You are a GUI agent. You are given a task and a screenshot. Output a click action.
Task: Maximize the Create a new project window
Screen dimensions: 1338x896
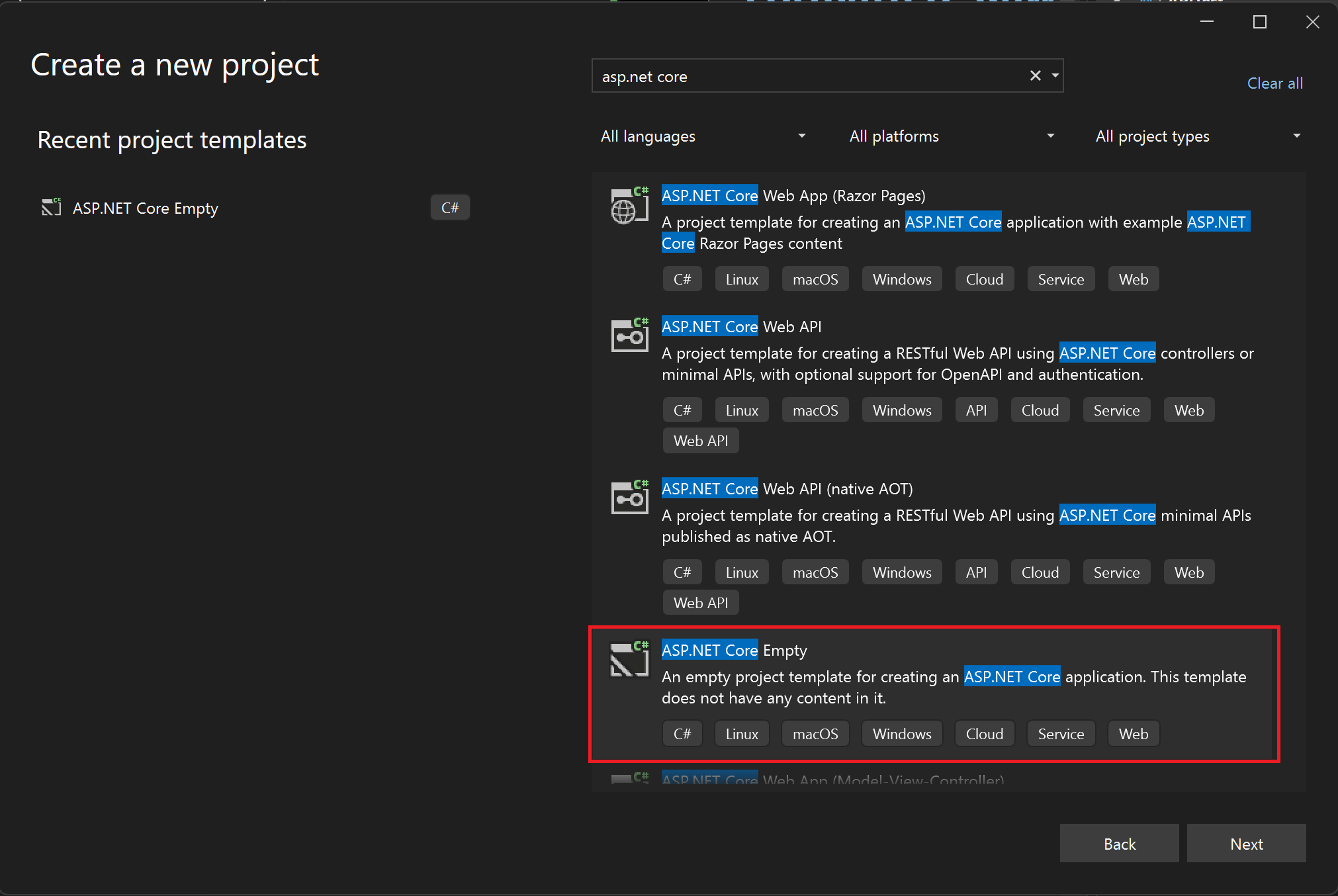[1259, 22]
